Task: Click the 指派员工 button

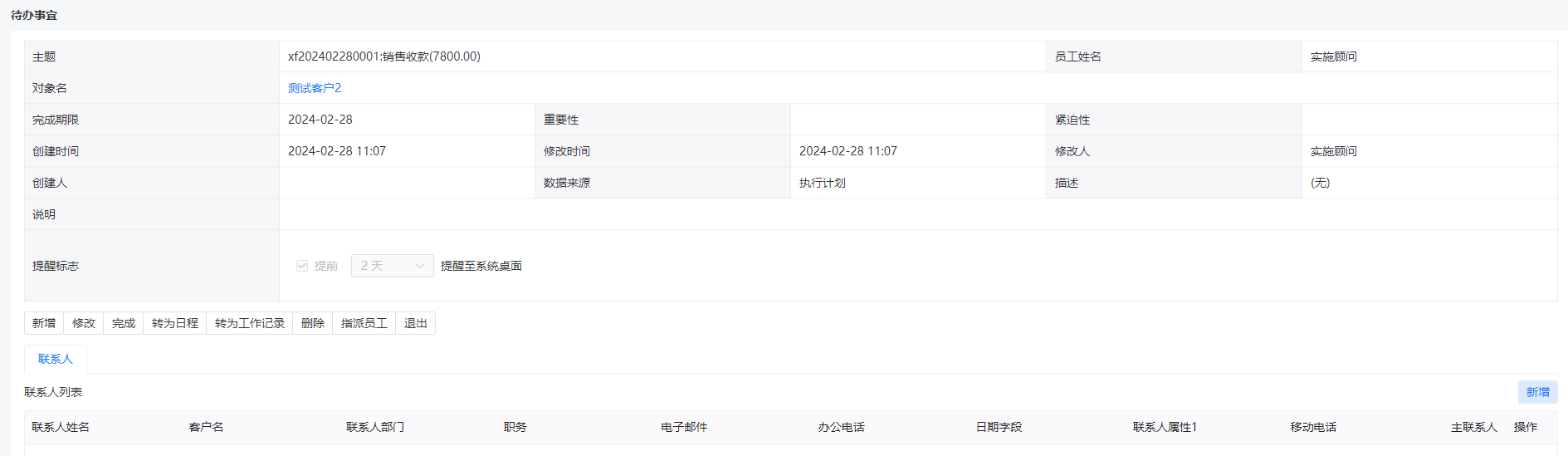Action: pos(364,323)
